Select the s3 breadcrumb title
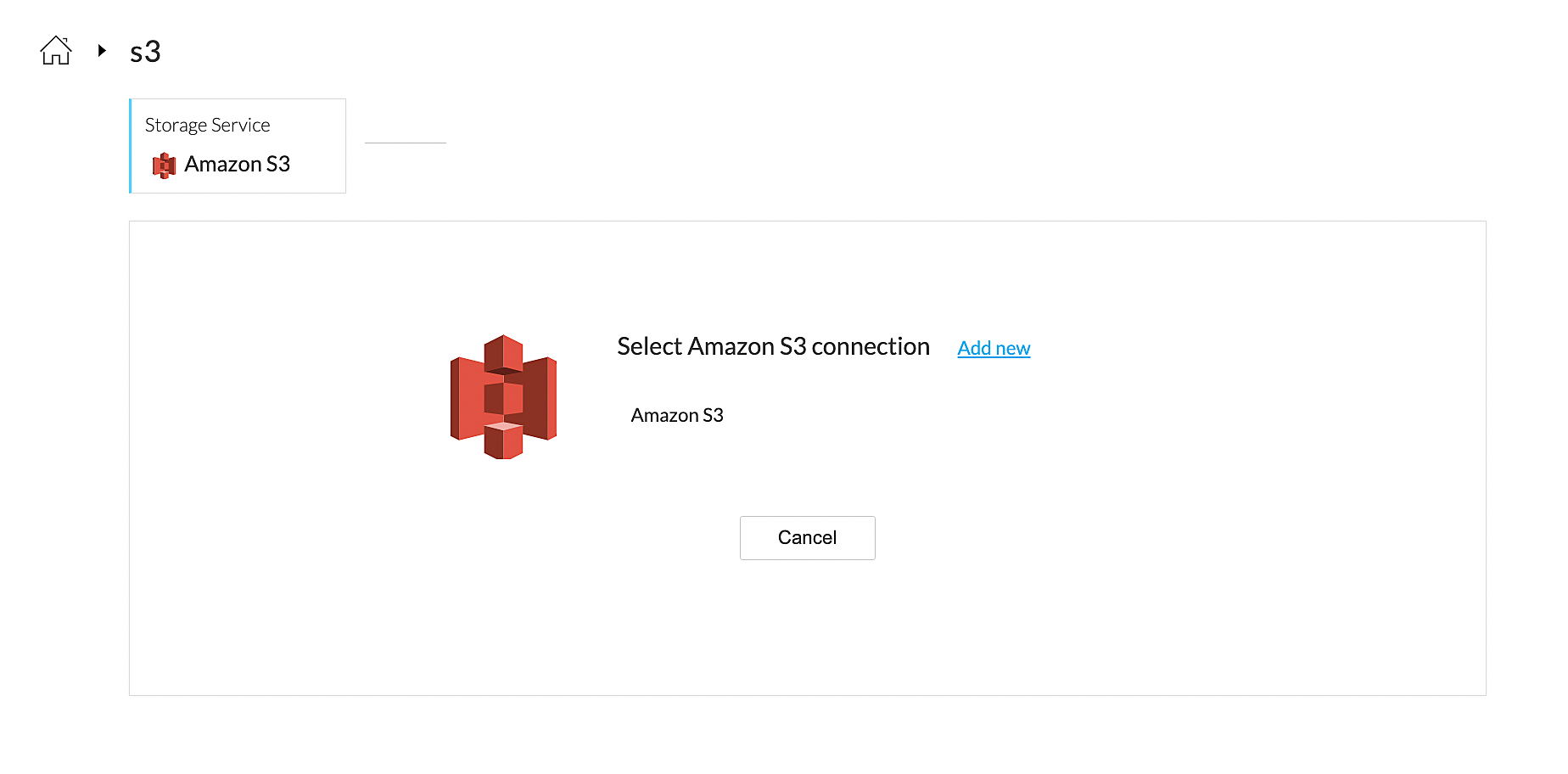The width and height of the screenshot is (1568, 774). (145, 52)
